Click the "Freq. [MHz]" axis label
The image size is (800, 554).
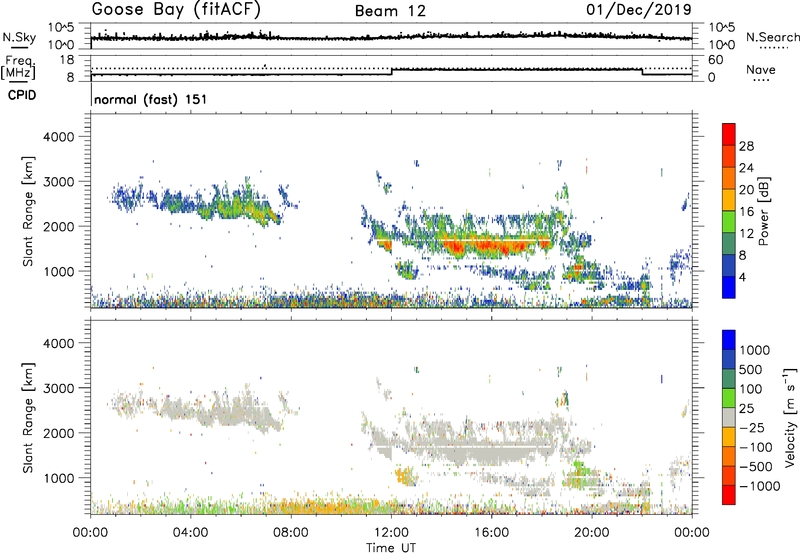(18, 68)
